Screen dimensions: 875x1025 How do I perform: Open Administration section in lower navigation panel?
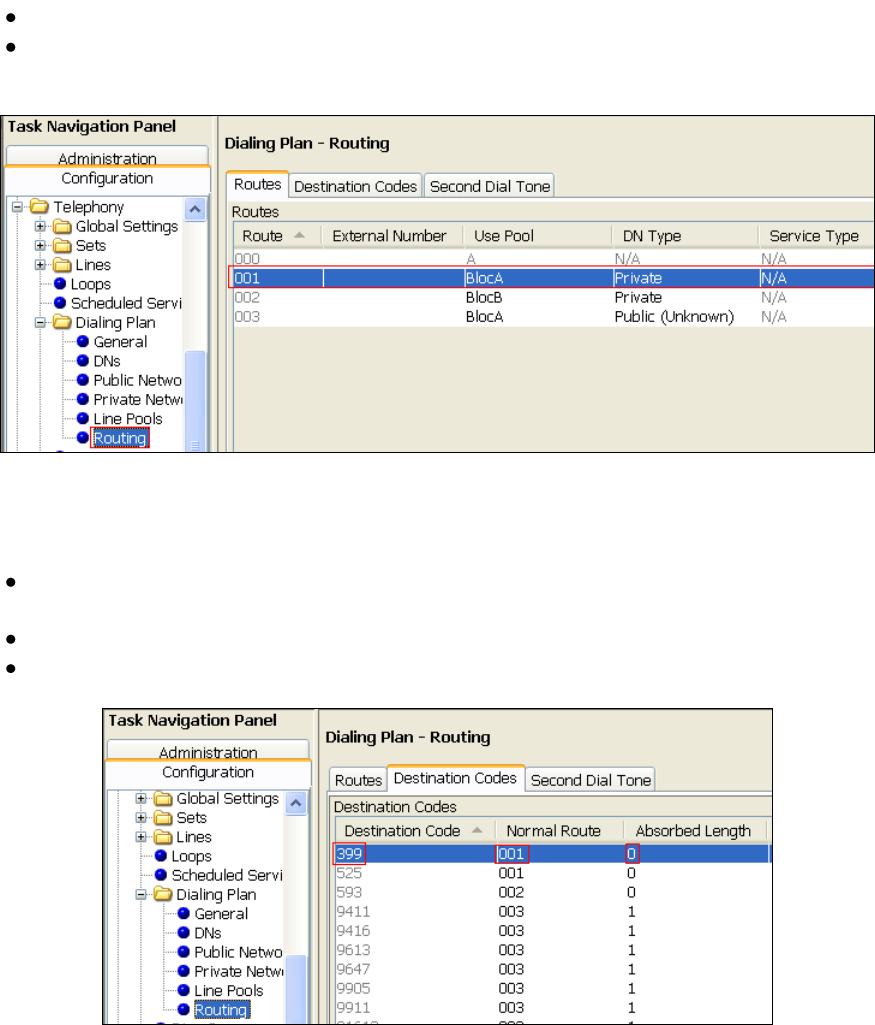[x=208, y=750]
